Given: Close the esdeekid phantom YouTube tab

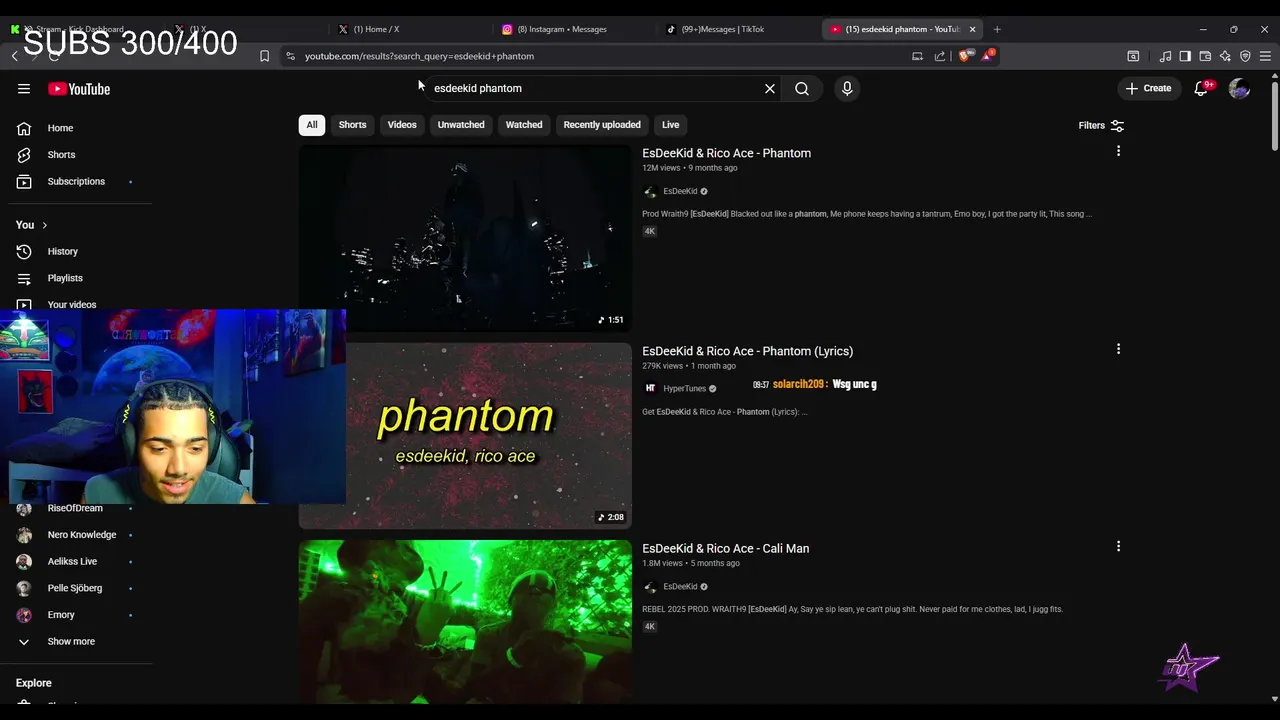Looking at the screenshot, I should 972,29.
